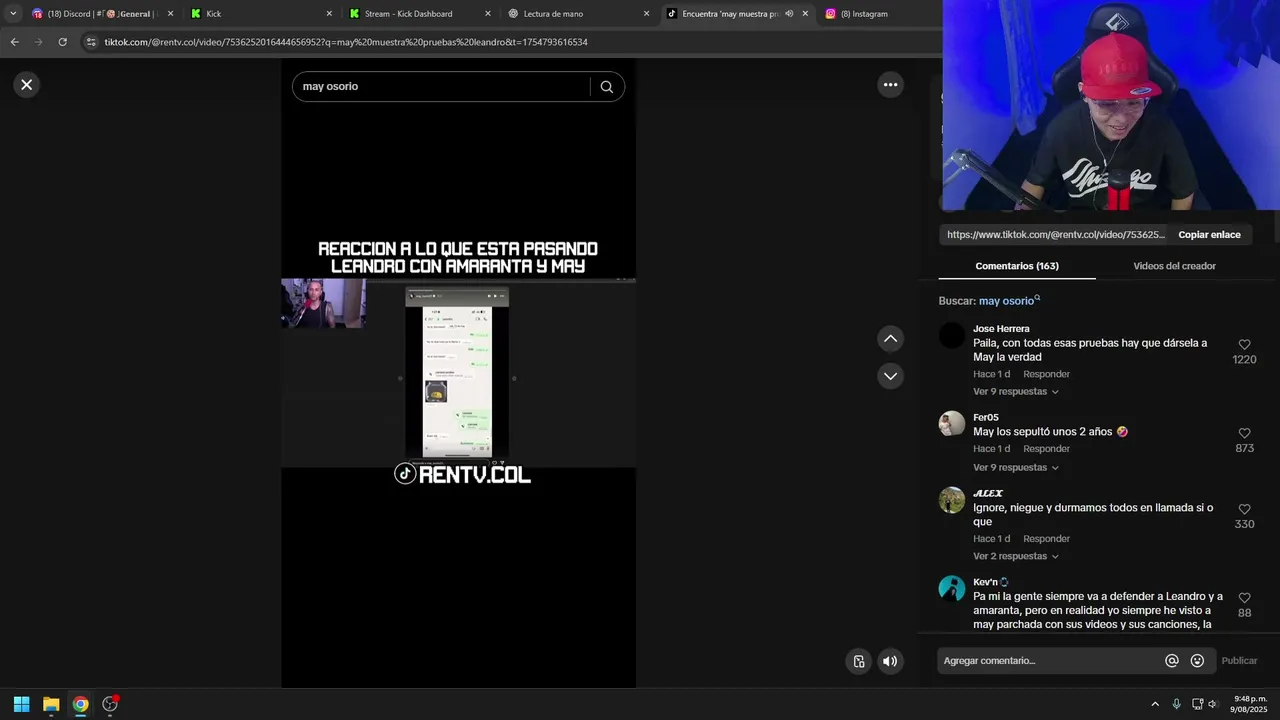
Task: Open File Explorer from taskbar
Action: click(51, 704)
